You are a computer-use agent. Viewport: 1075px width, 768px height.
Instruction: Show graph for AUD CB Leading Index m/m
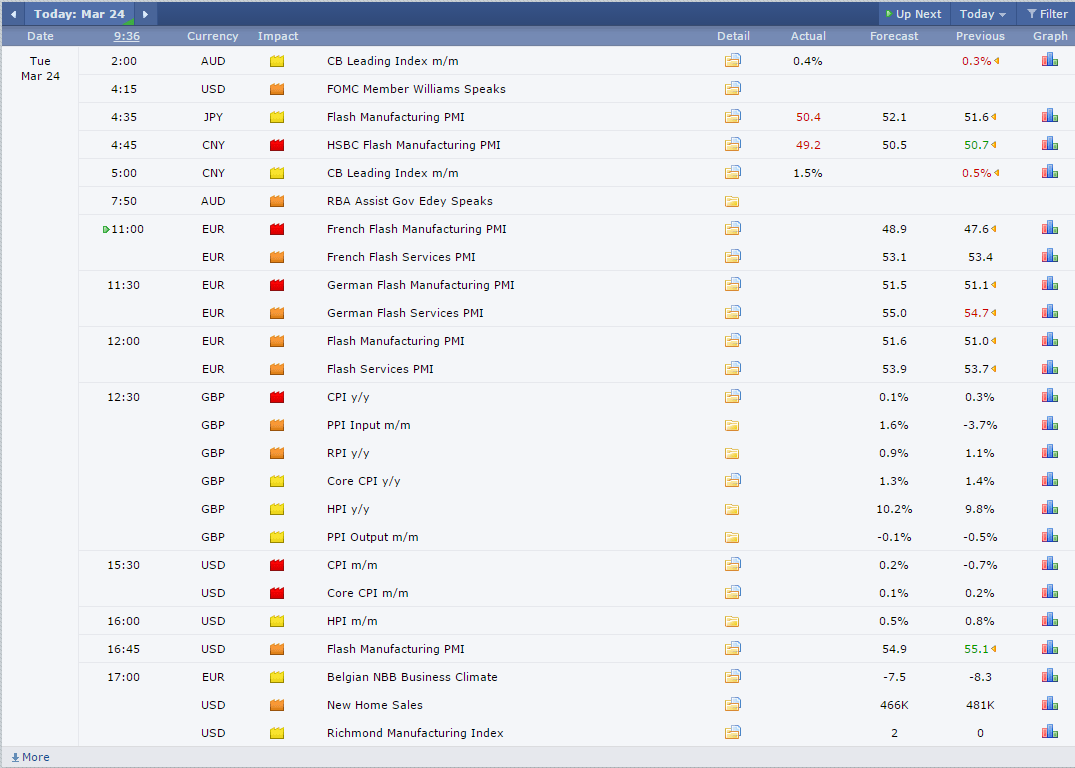(1050, 60)
